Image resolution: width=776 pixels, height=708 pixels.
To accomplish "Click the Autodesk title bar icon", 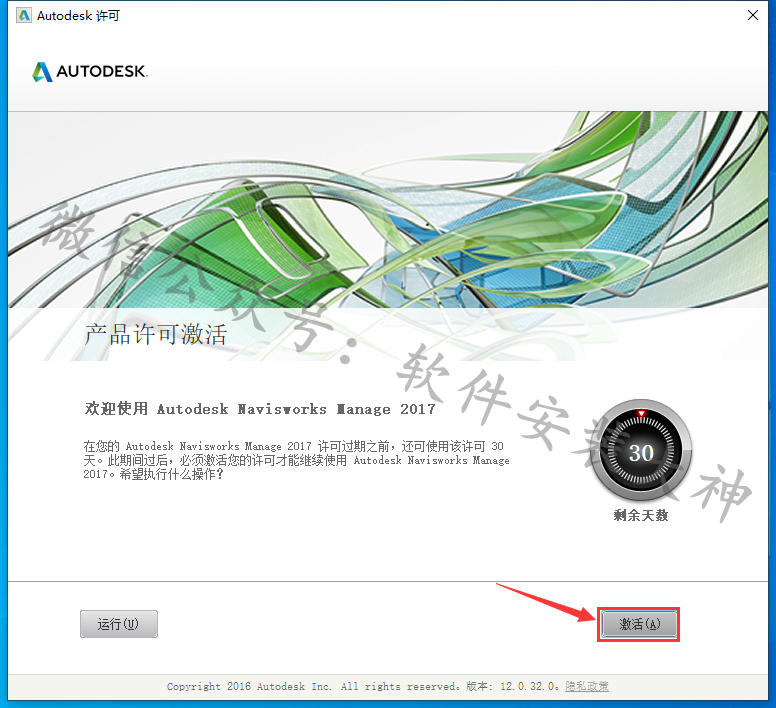I will click(x=23, y=15).
